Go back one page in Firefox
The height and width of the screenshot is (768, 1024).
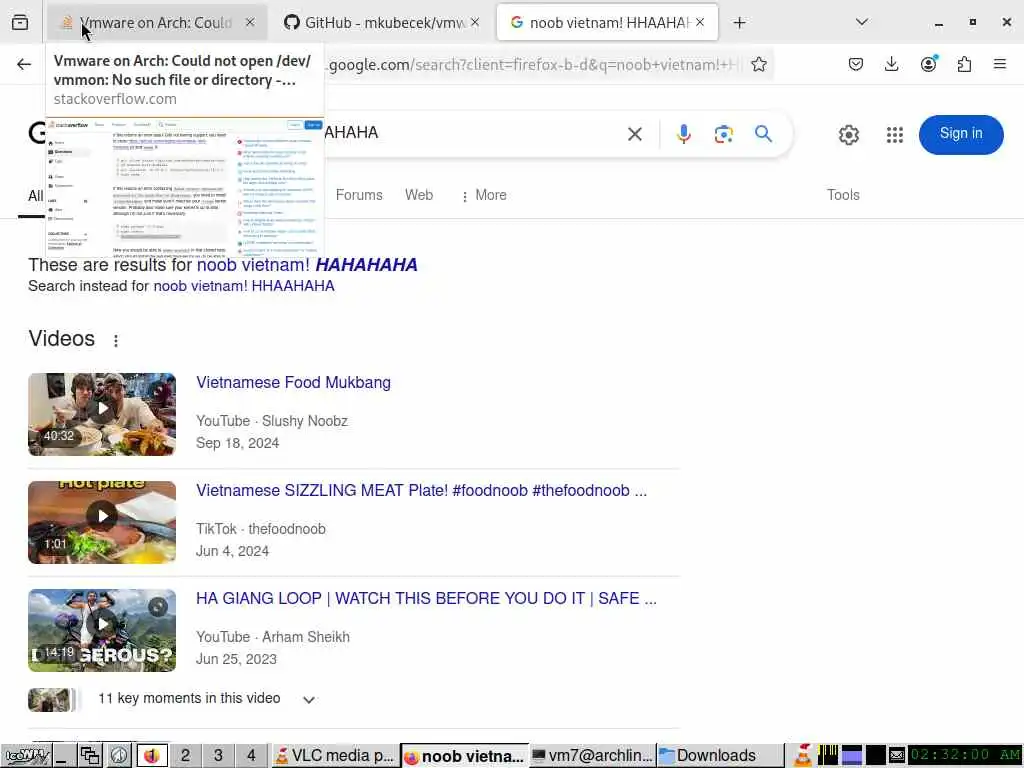click(24, 64)
